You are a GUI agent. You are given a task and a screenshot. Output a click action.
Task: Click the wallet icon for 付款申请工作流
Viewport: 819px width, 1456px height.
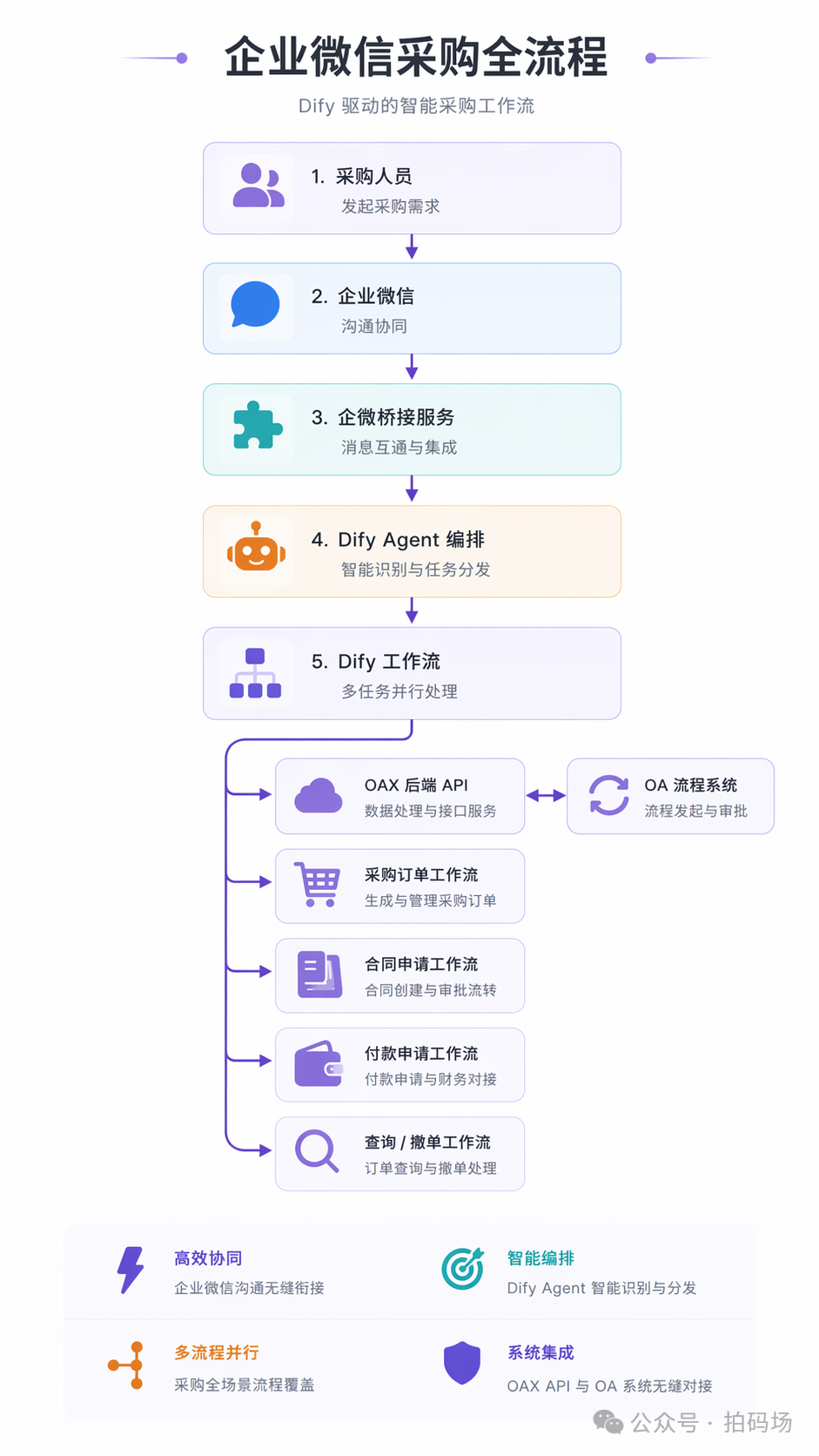pyautogui.click(x=319, y=1064)
